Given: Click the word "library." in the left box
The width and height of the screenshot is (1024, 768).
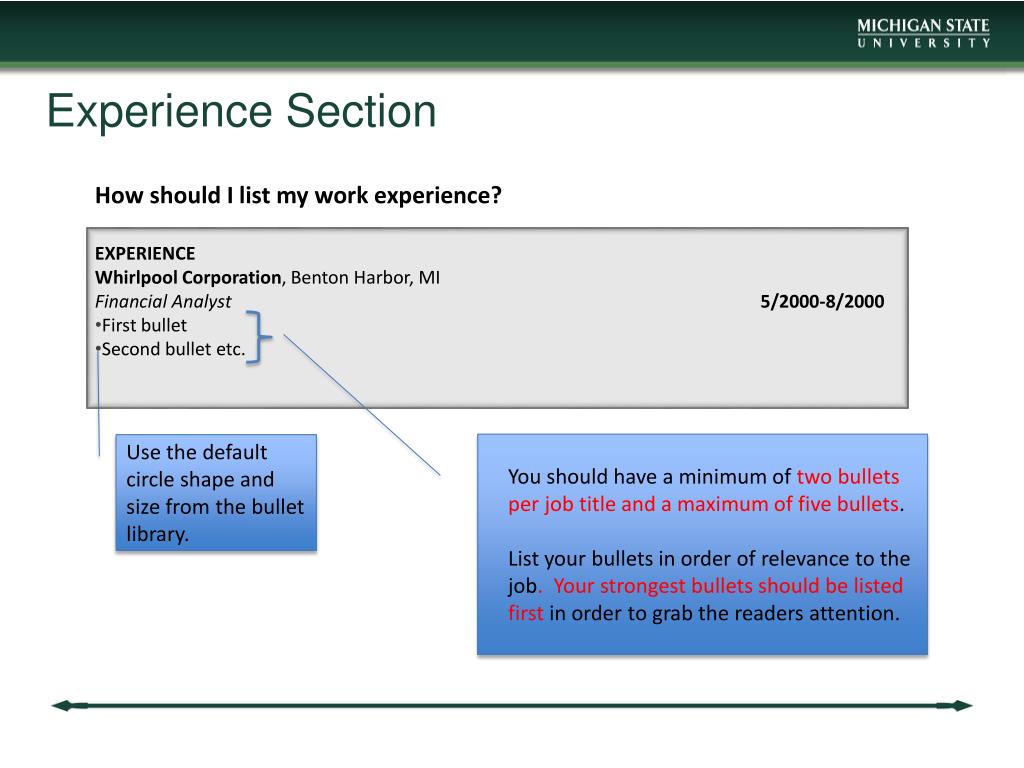Looking at the screenshot, I should coord(157,534).
